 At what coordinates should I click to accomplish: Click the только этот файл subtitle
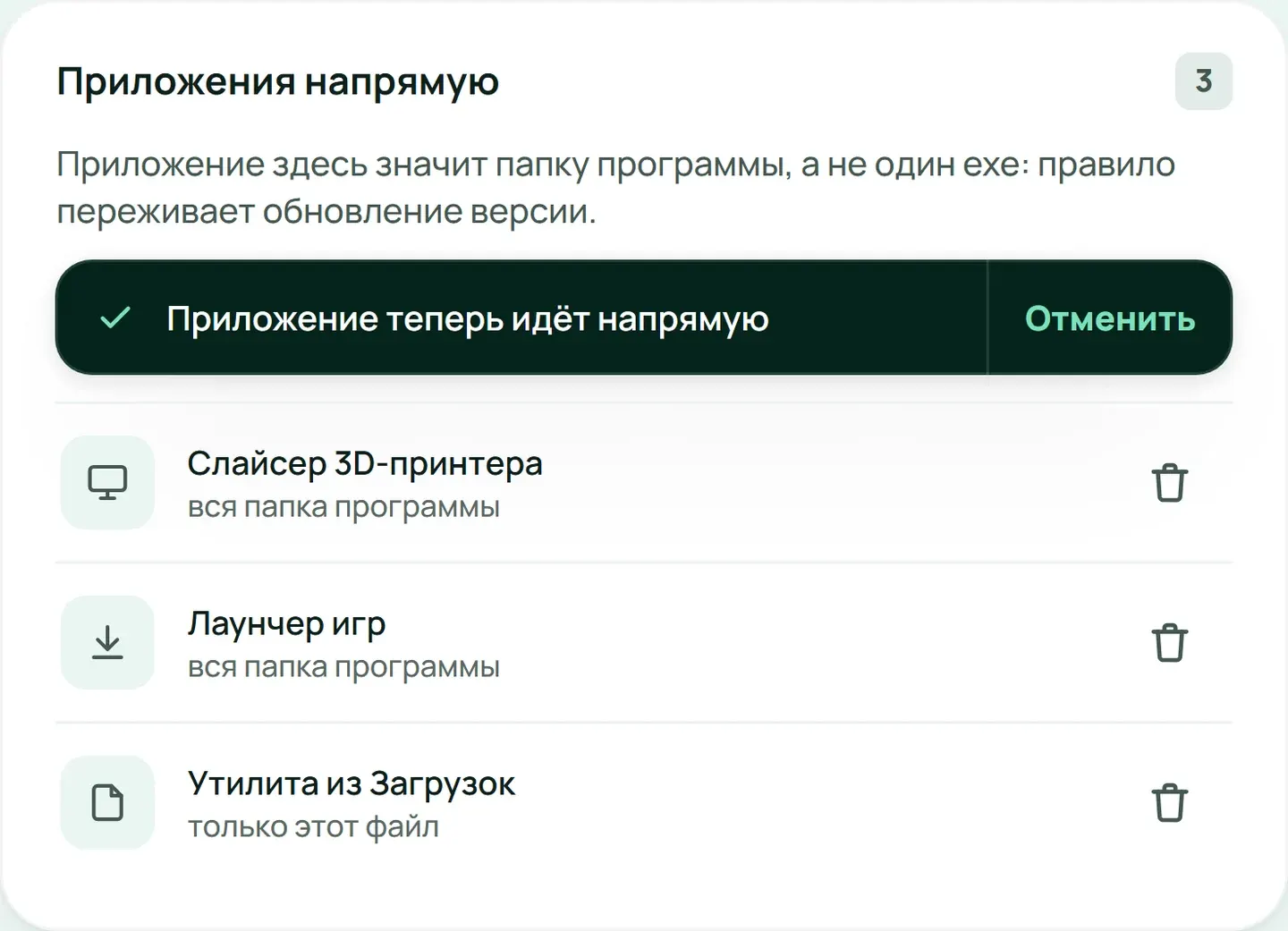click(313, 826)
